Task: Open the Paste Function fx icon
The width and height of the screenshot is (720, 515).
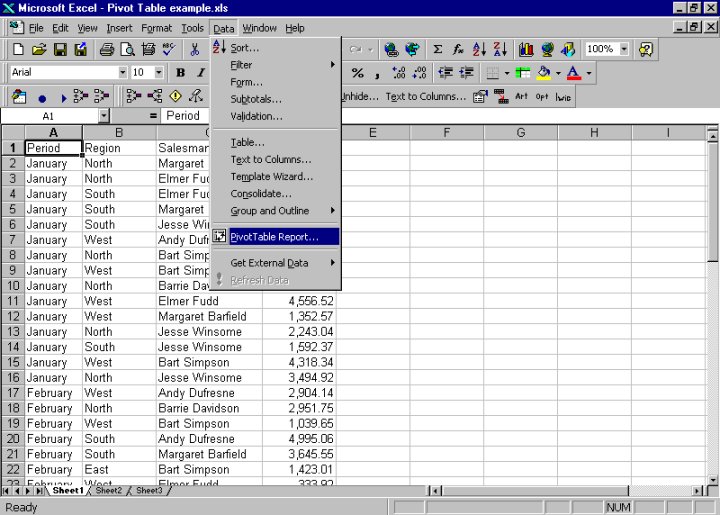Action: tap(458, 49)
